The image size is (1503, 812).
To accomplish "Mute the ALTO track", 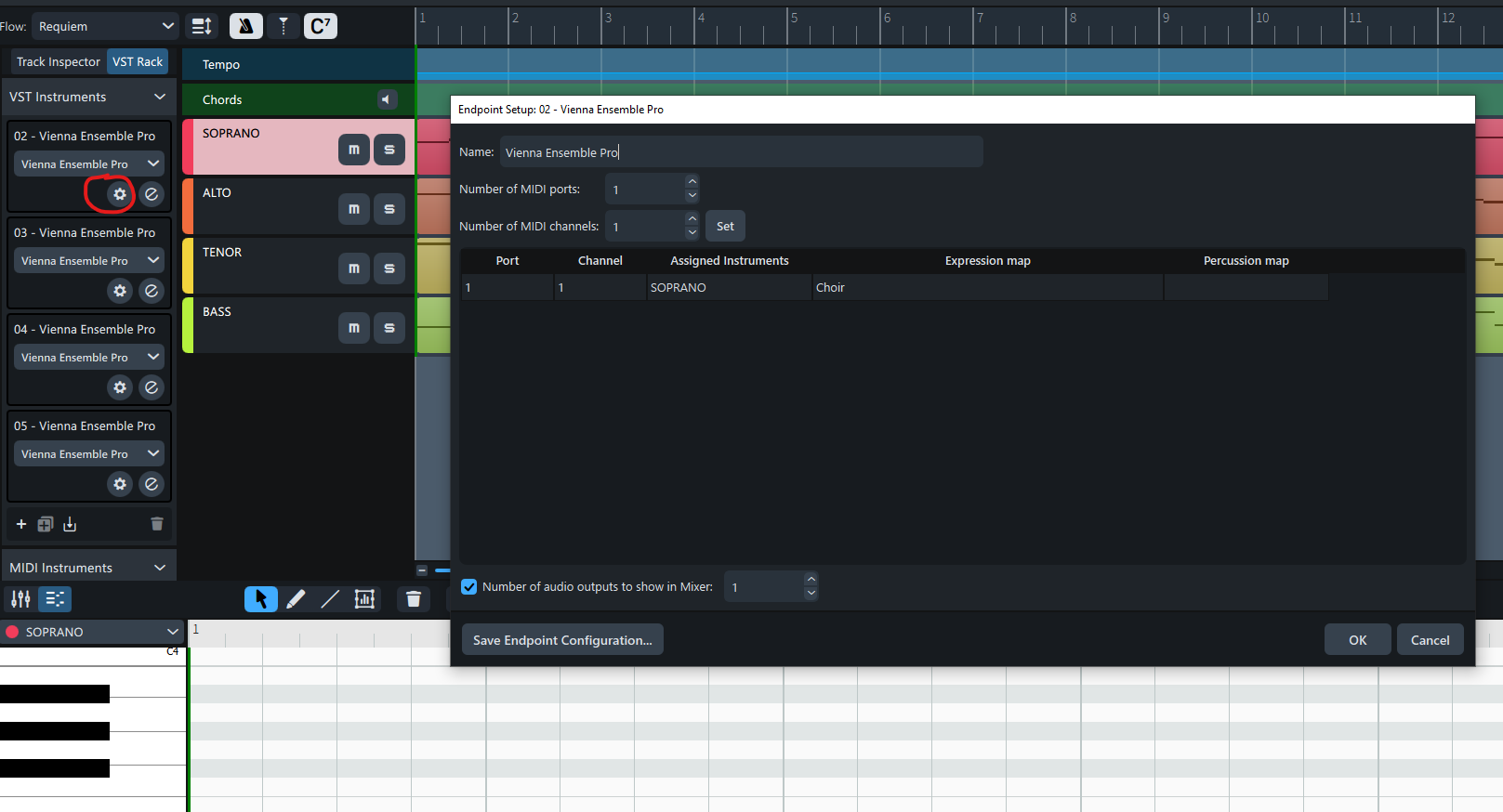I will tap(354, 209).
